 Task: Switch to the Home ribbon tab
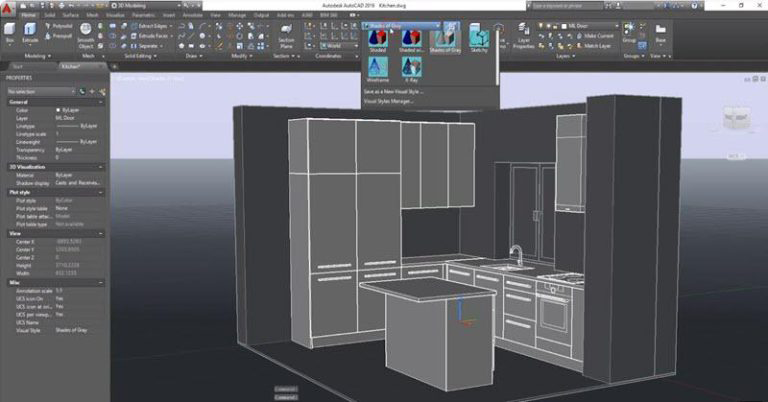click(27, 16)
